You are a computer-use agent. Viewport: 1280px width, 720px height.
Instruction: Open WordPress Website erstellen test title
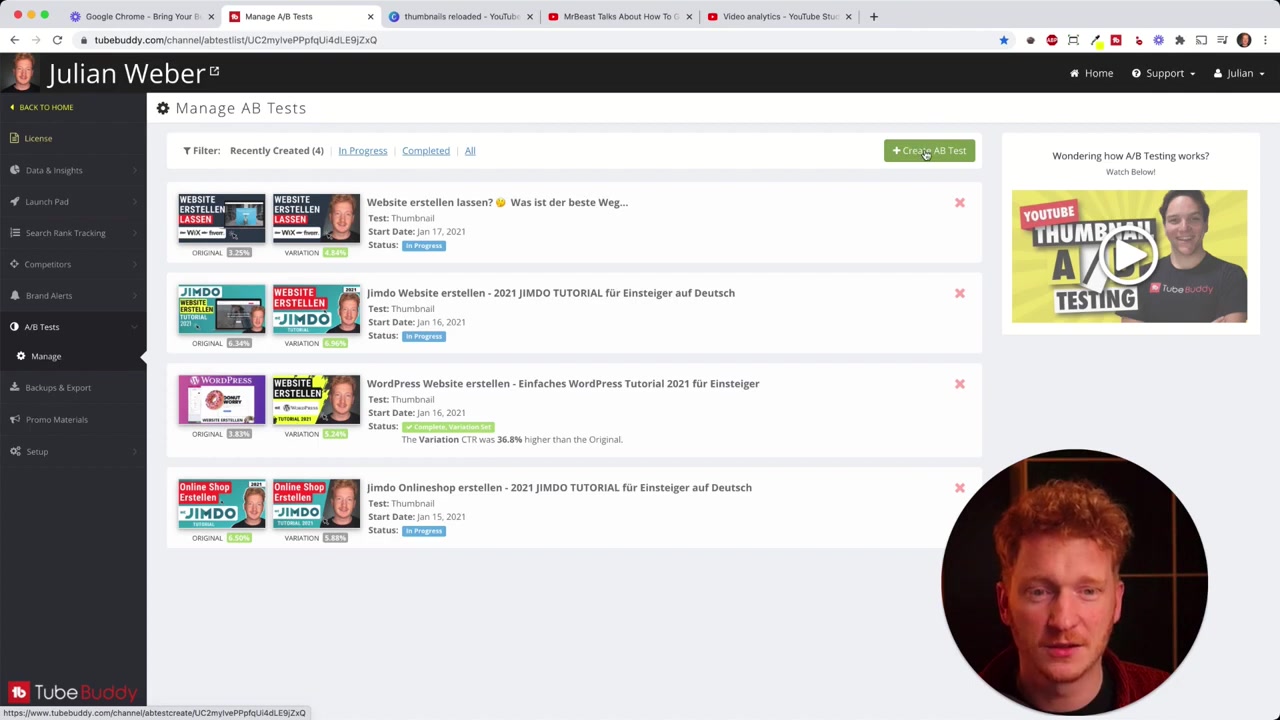click(x=563, y=384)
